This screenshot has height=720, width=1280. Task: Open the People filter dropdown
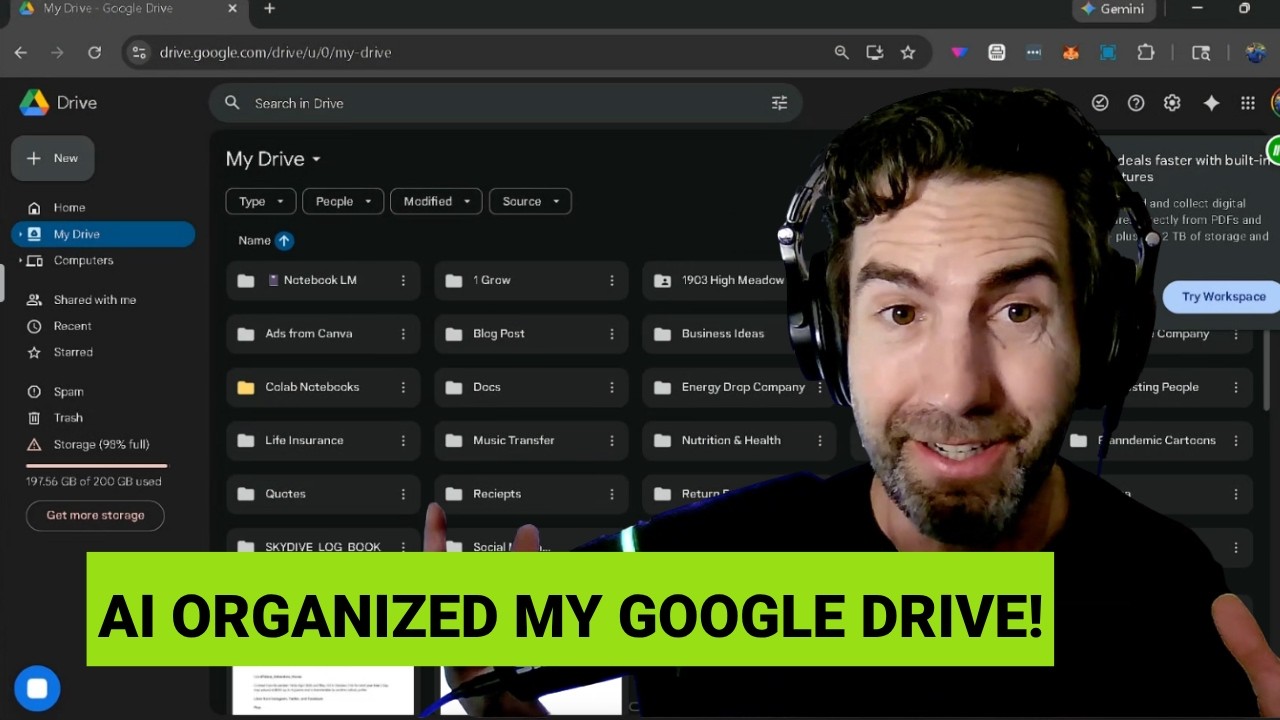[x=343, y=201]
